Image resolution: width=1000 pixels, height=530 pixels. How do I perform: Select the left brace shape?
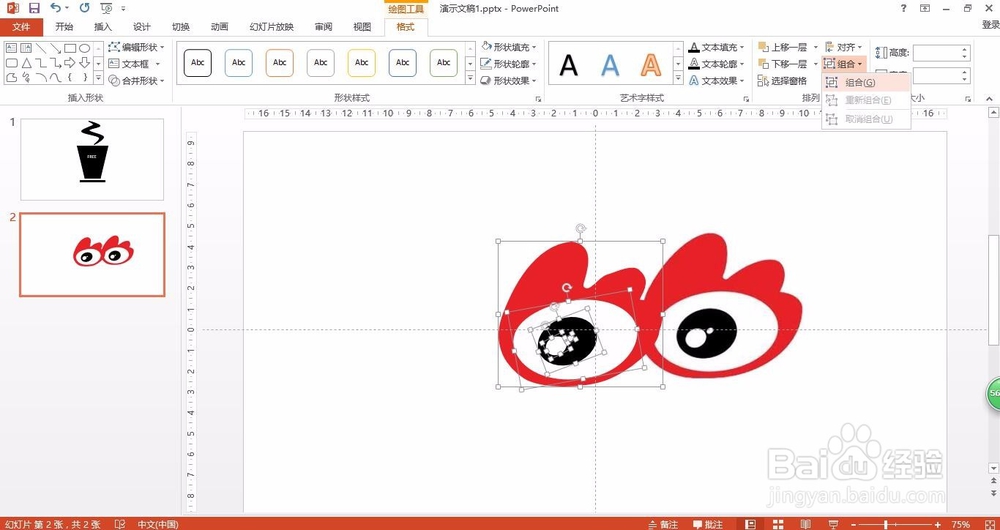(x=70, y=78)
